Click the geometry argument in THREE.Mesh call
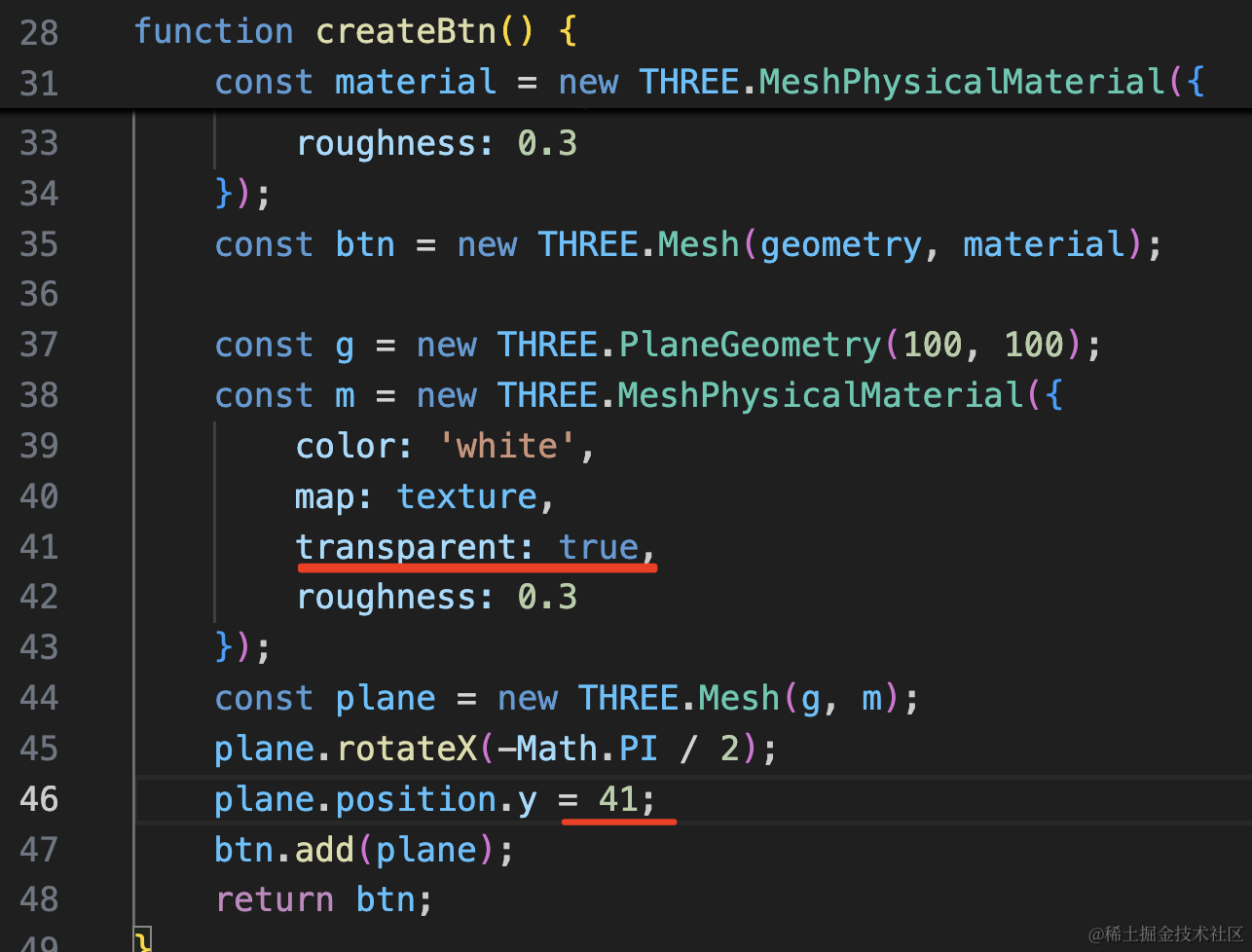Viewport: 1252px width, 952px height. point(841,244)
